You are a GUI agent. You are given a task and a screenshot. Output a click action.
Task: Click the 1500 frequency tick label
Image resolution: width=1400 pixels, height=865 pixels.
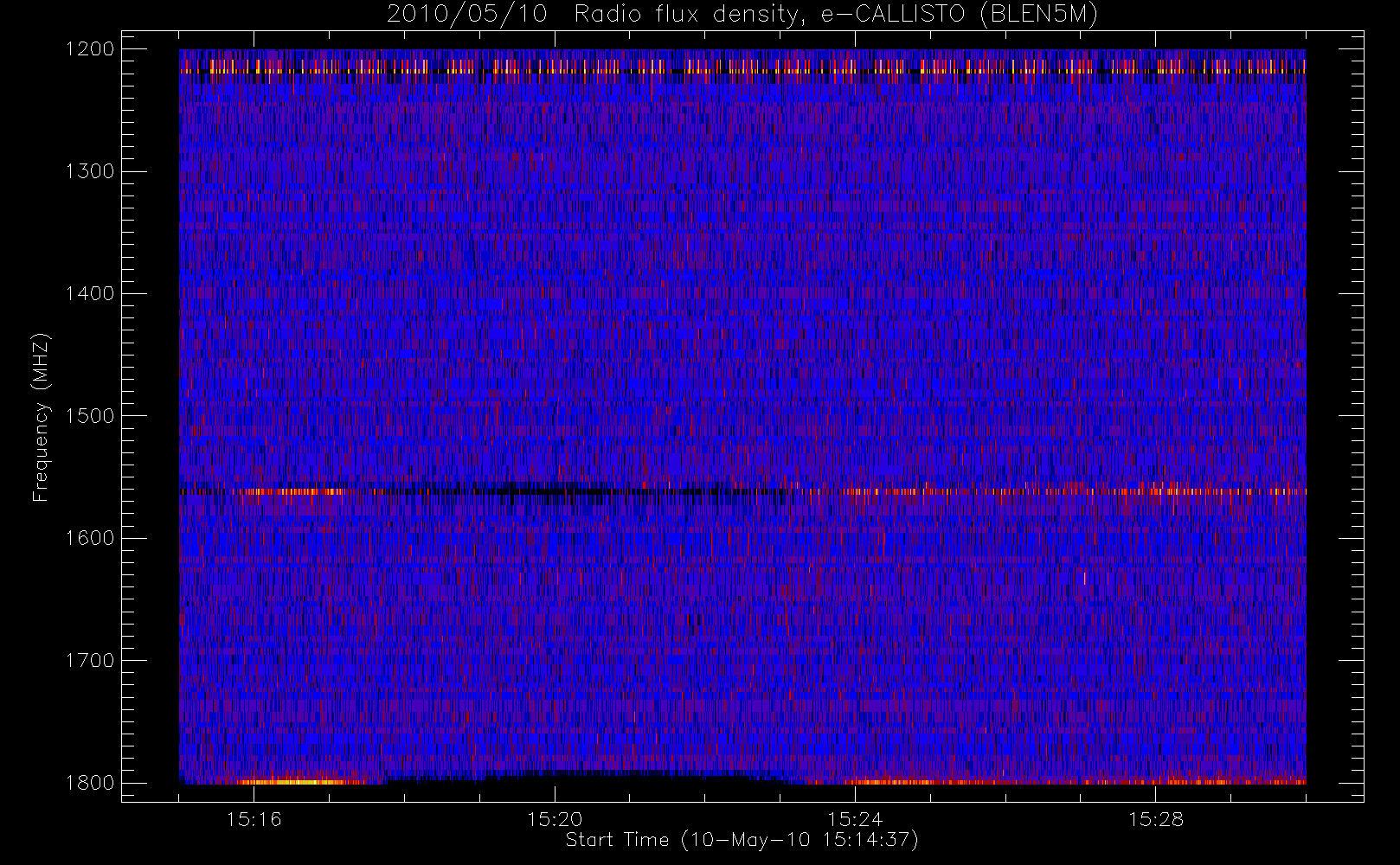coord(90,415)
